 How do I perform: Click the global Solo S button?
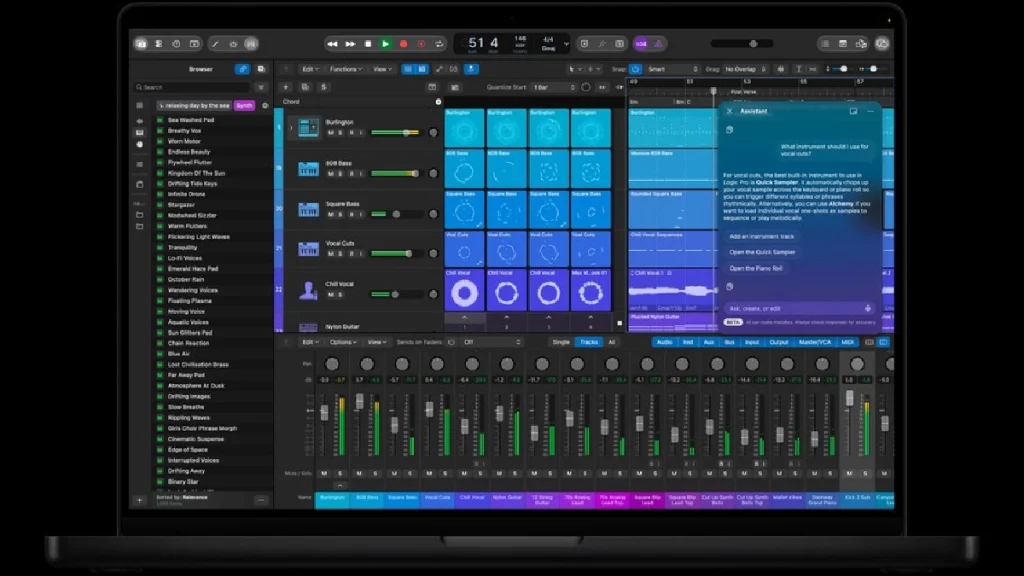(324, 87)
